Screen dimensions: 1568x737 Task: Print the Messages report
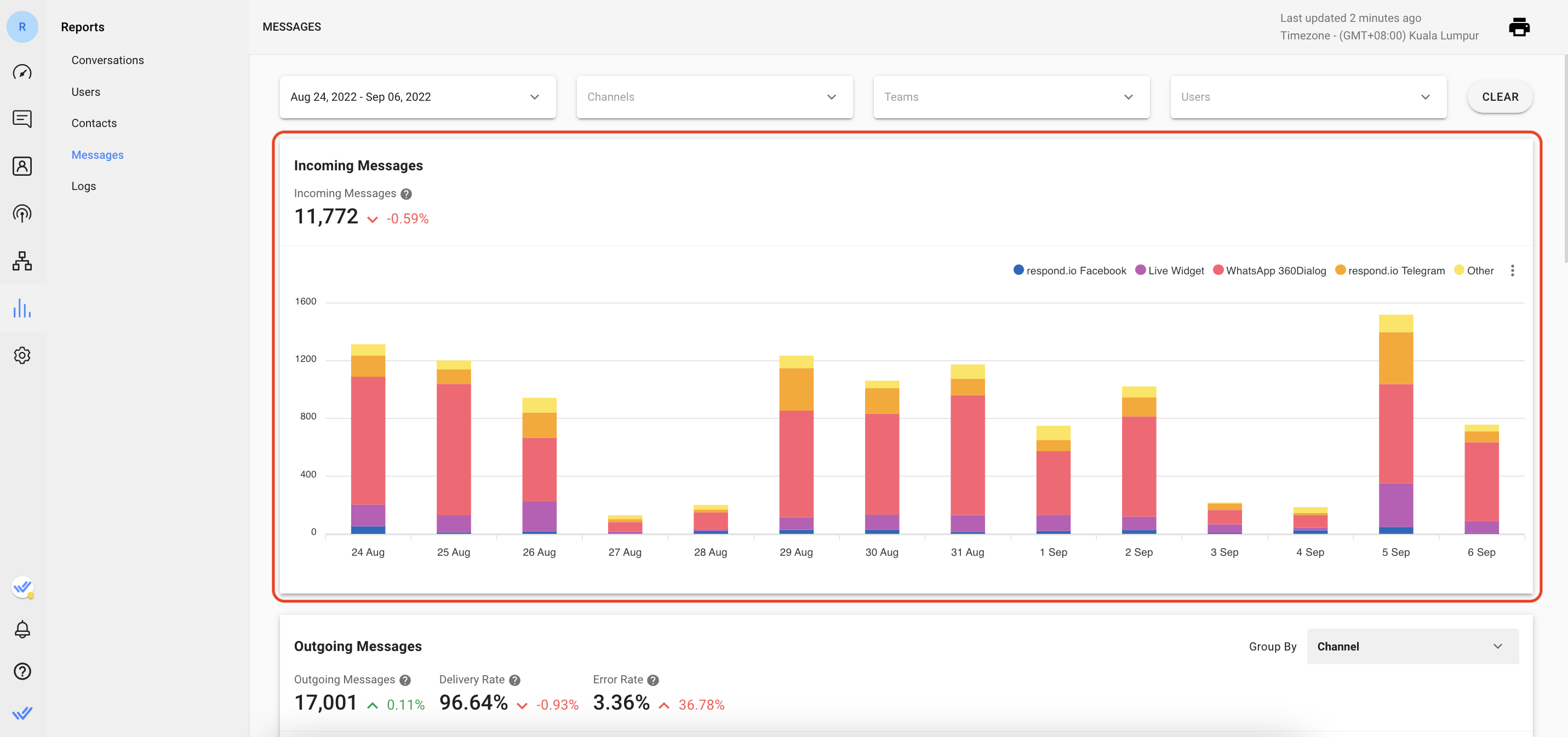pyautogui.click(x=1519, y=27)
